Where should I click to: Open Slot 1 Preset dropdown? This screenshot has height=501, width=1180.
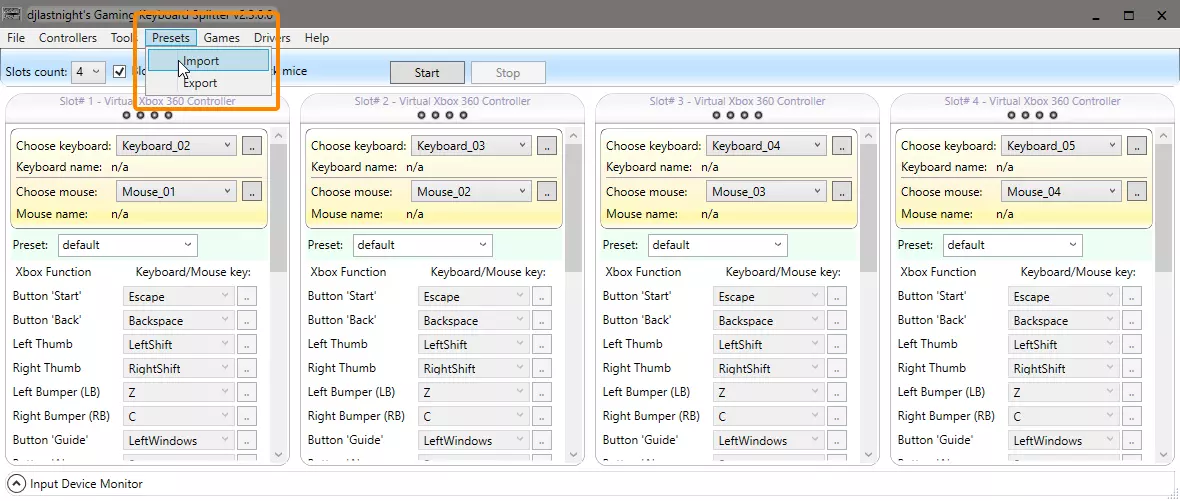pyautogui.click(x=127, y=245)
